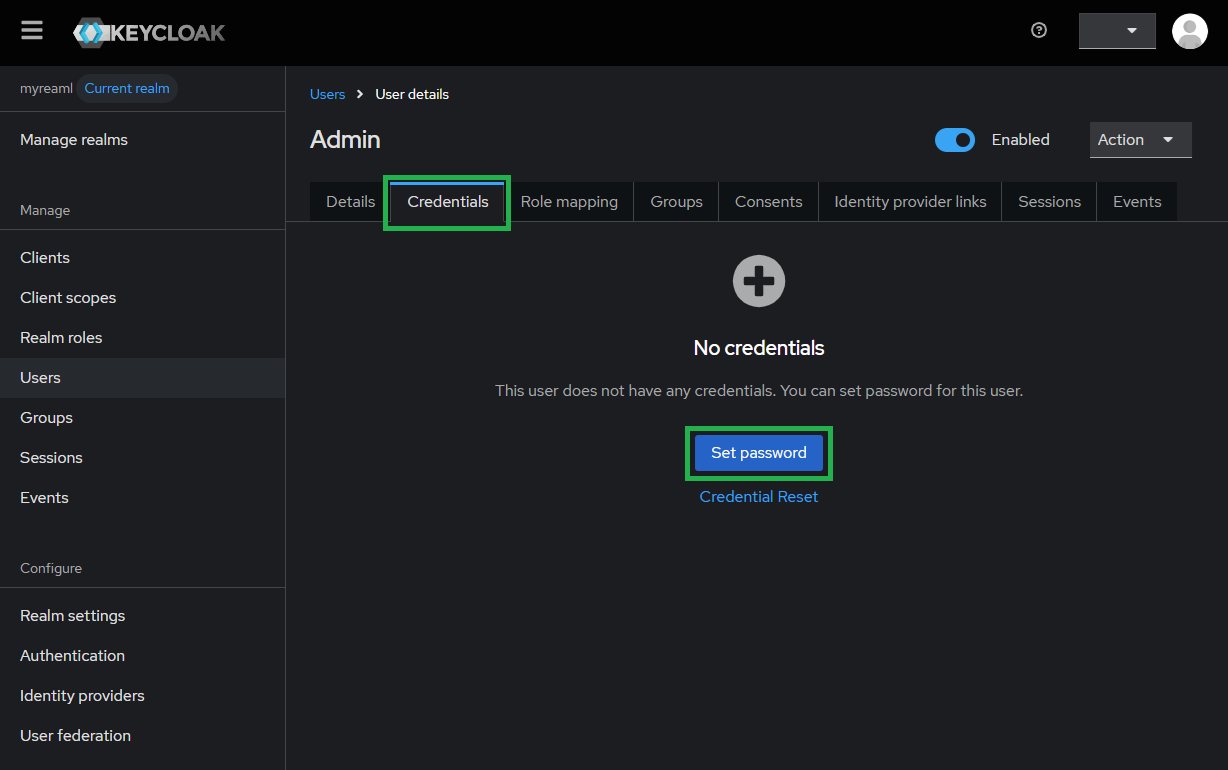
Task: Open the Role mapping tab
Action: point(569,202)
